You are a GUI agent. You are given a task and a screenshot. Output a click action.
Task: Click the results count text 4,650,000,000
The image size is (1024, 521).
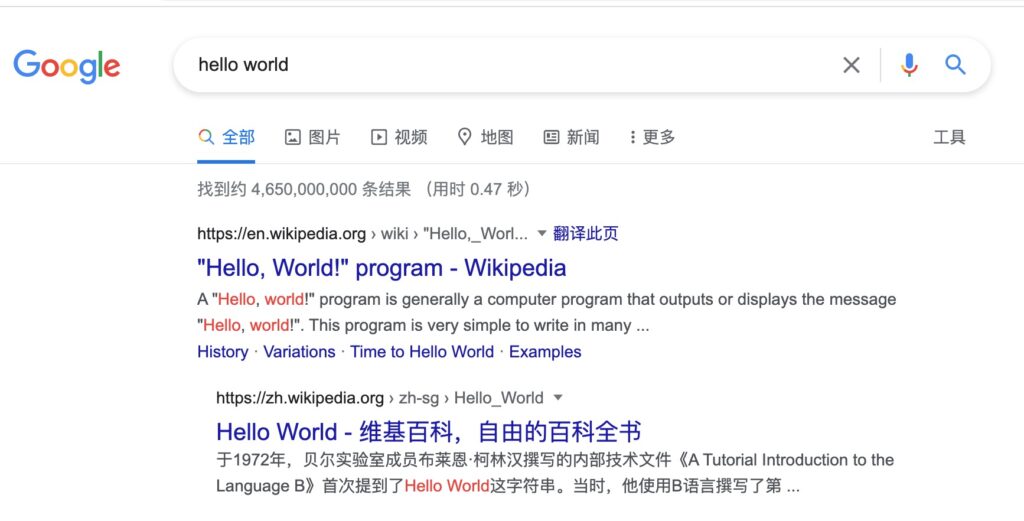coord(304,189)
